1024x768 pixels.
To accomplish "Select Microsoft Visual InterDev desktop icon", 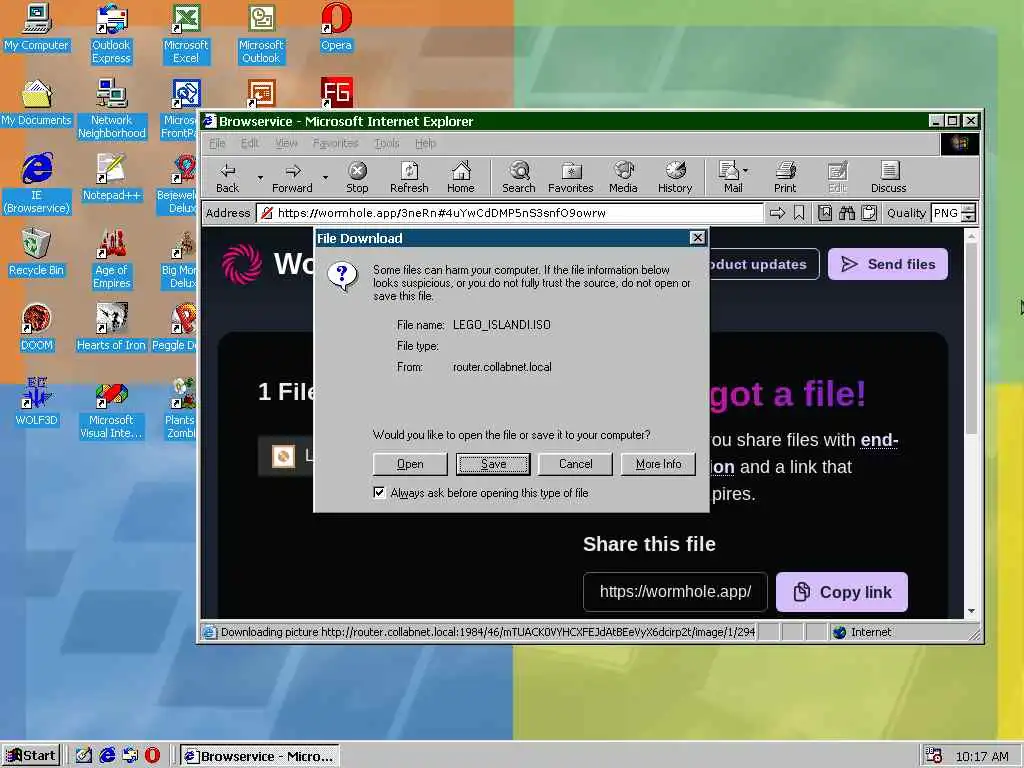I will (x=111, y=409).
